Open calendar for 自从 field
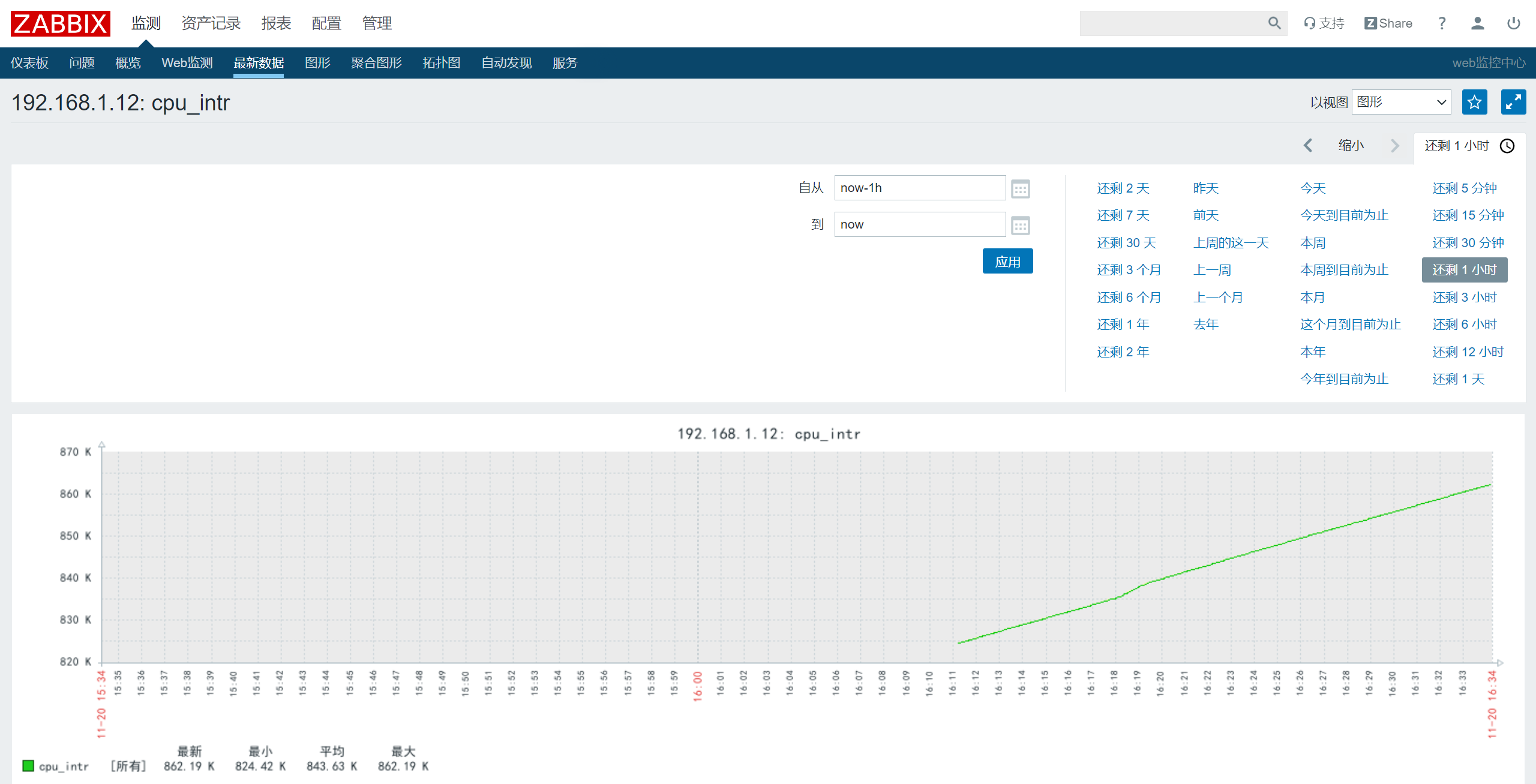The image size is (1536, 784). click(1021, 189)
